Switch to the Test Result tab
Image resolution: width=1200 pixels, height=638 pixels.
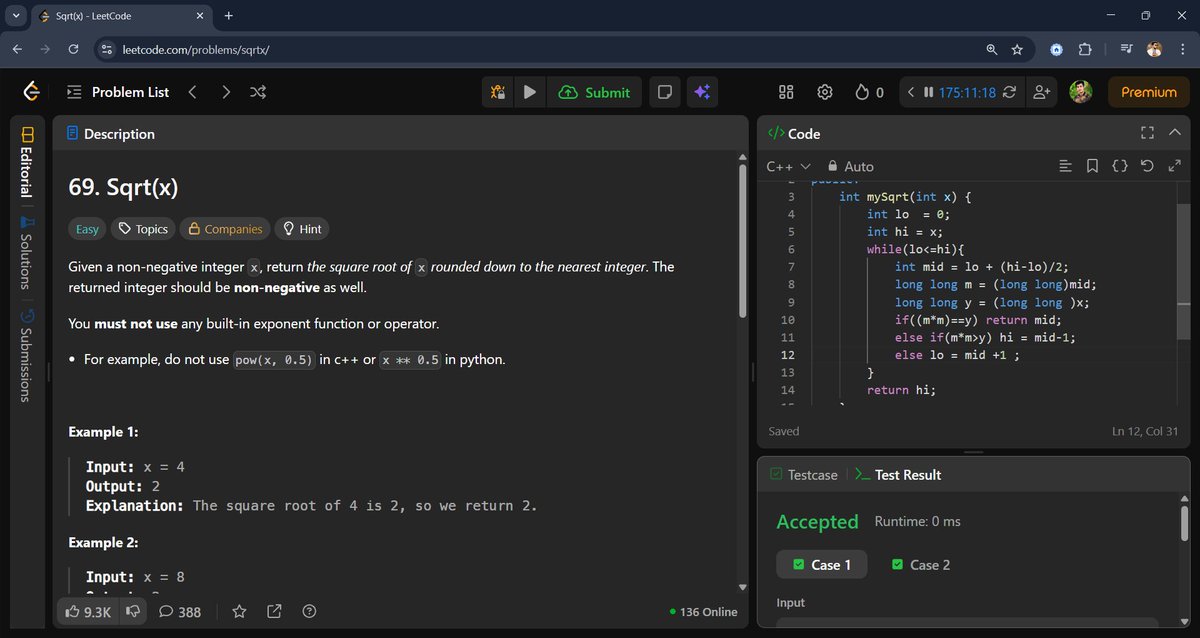point(898,475)
